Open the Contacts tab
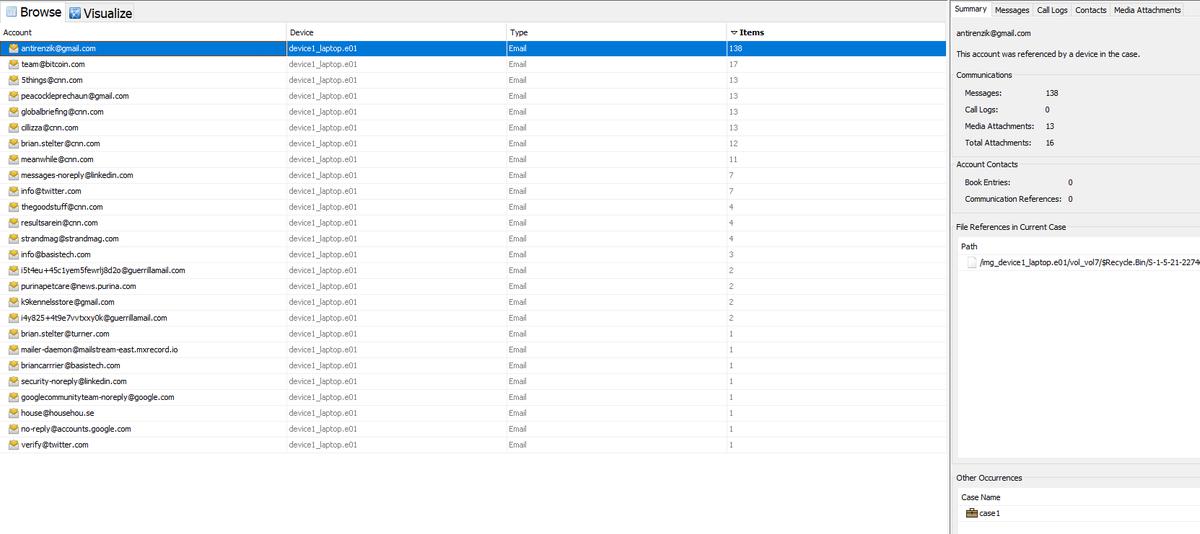Screen dimensions: 1200x534 [1090, 10]
